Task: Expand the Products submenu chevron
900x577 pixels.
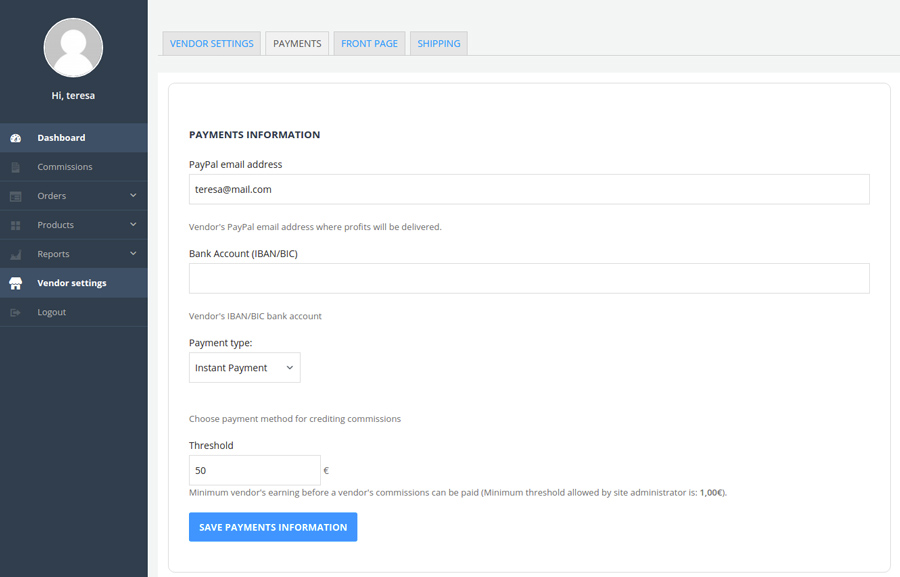Action: [x=133, y=225]
